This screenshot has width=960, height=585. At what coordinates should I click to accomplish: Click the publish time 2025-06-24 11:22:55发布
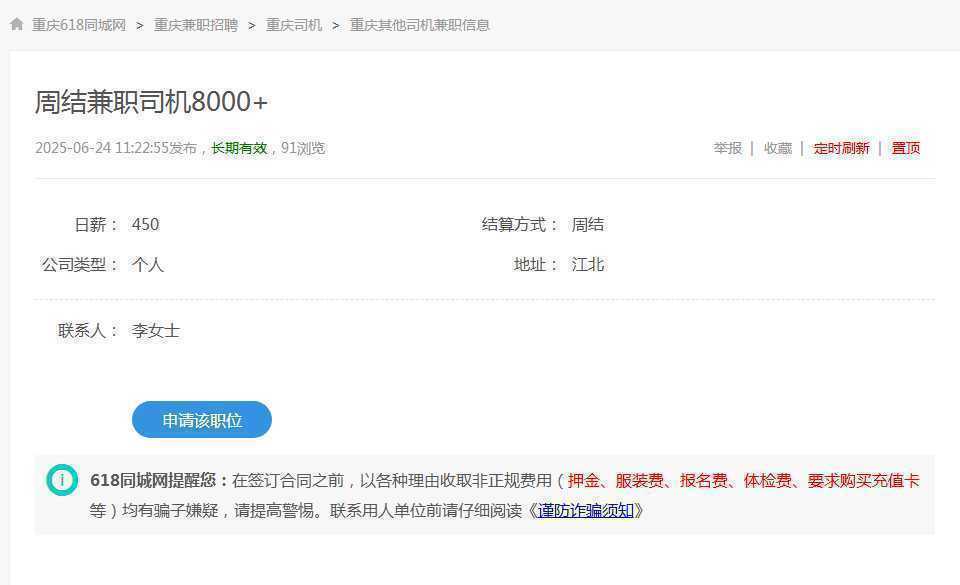coord(116,148)
